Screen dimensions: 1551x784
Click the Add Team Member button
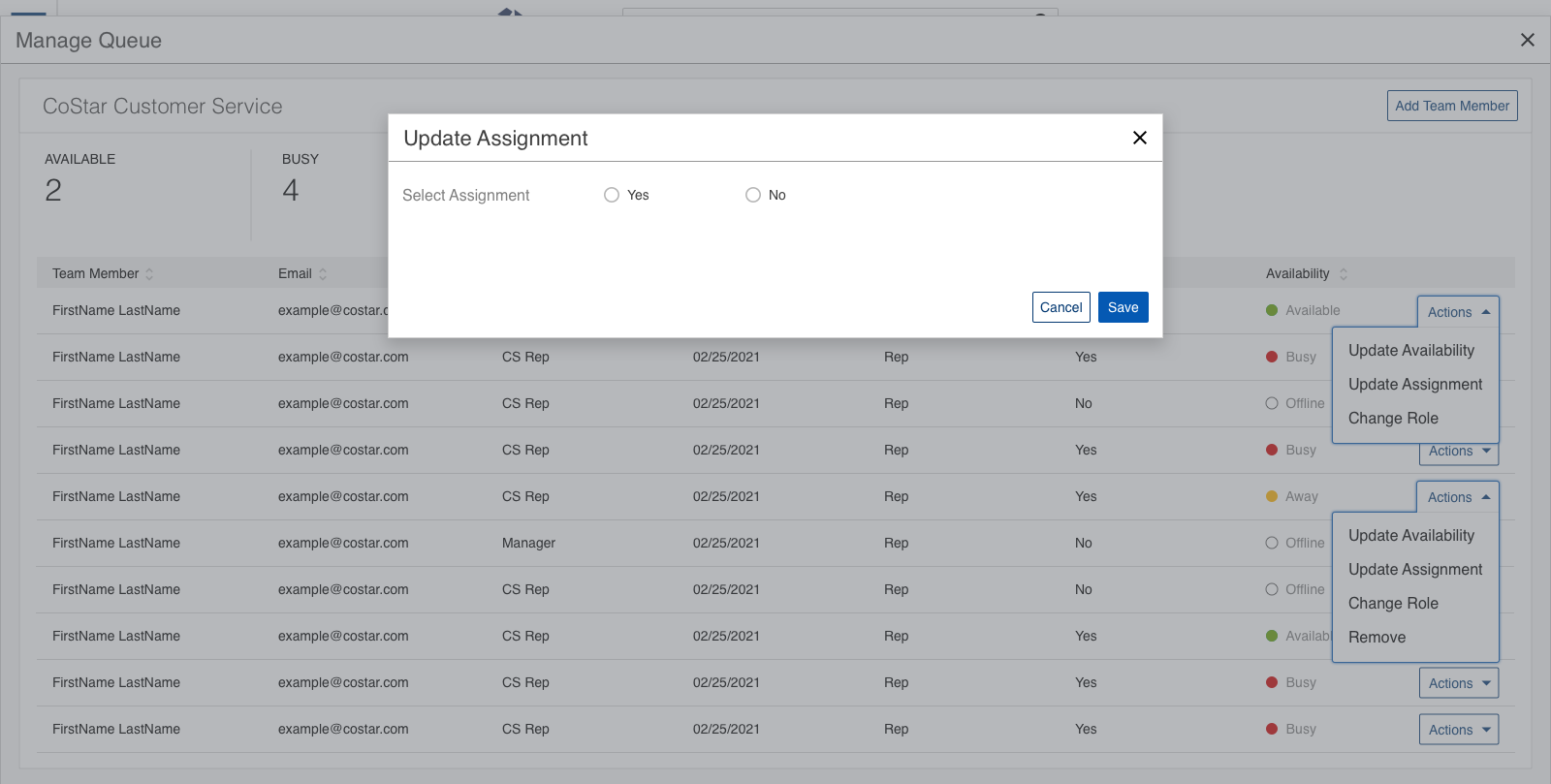click(x=1451, y=106)
